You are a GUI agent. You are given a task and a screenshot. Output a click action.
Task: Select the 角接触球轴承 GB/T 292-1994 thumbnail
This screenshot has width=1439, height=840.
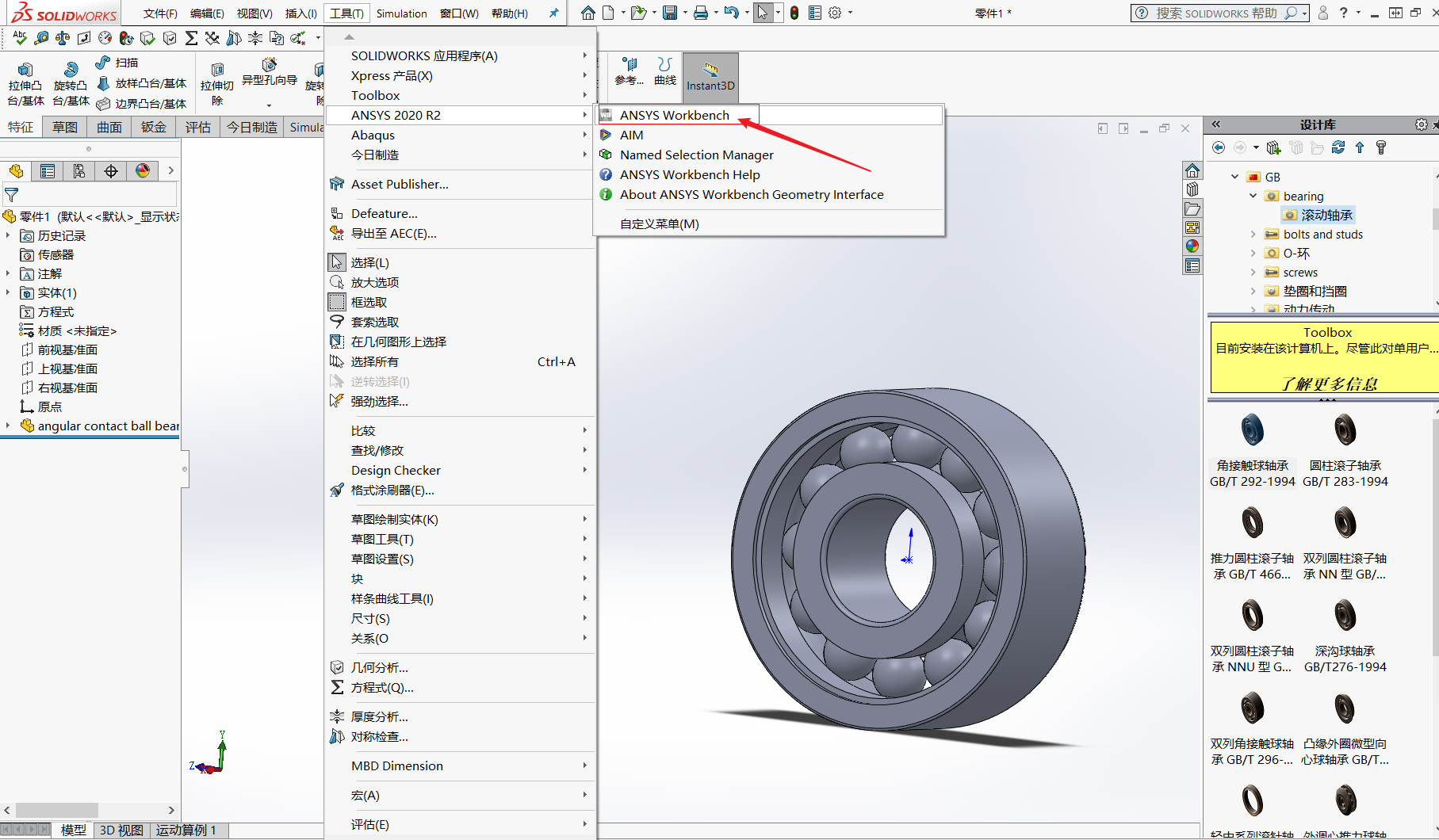point(1252,430)
